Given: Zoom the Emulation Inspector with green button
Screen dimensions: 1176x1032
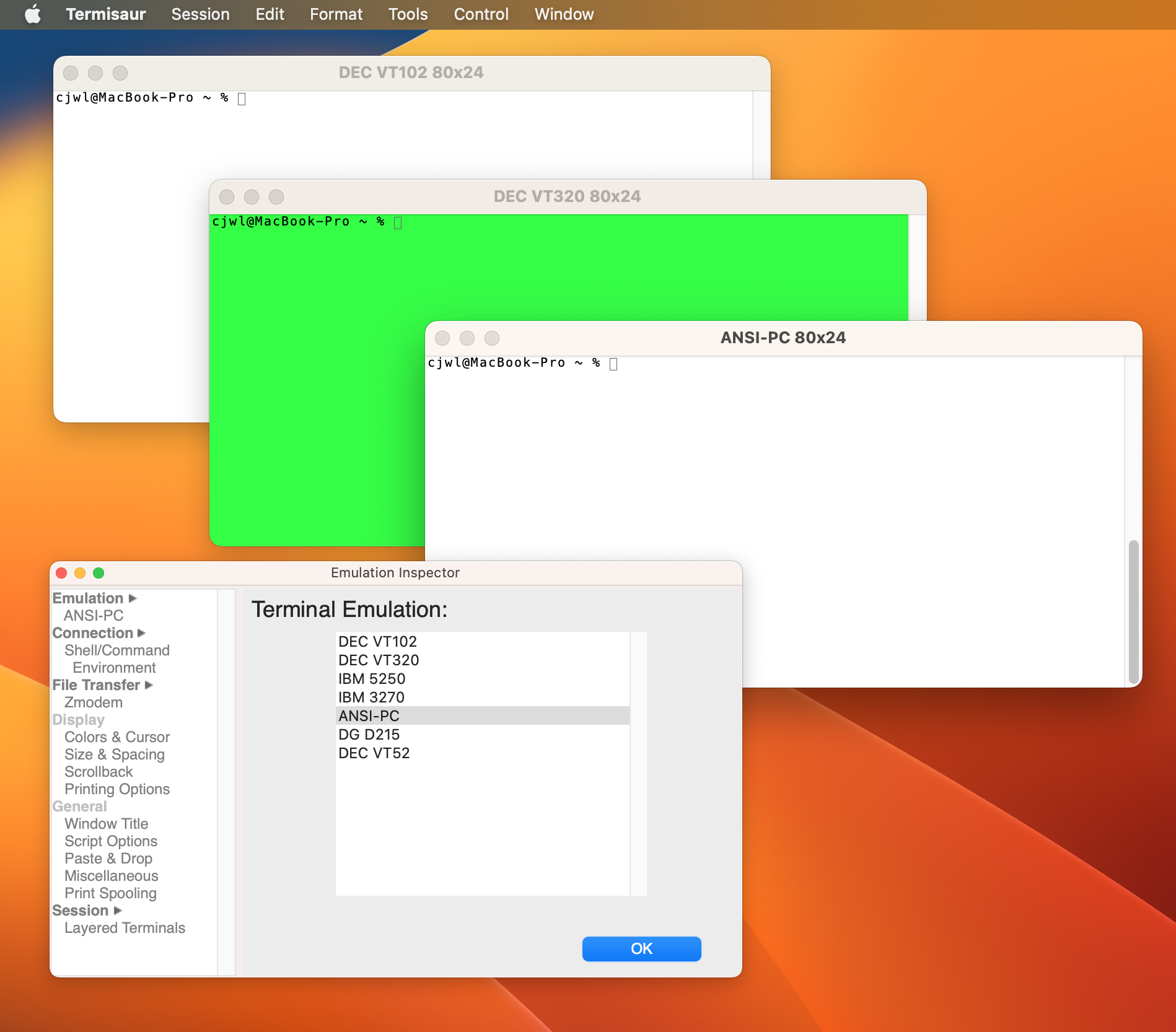Looking at the screenshot, I should tap(99, 573).
